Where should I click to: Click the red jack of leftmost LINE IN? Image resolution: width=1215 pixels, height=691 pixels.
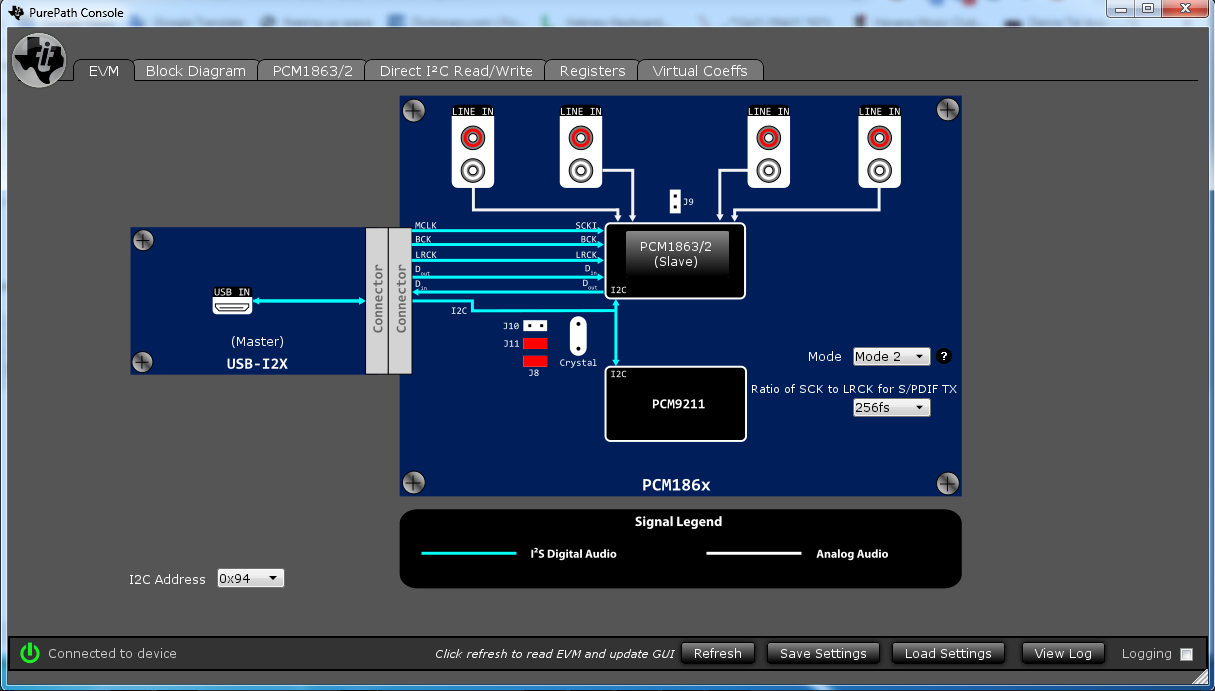pos(473,136)
